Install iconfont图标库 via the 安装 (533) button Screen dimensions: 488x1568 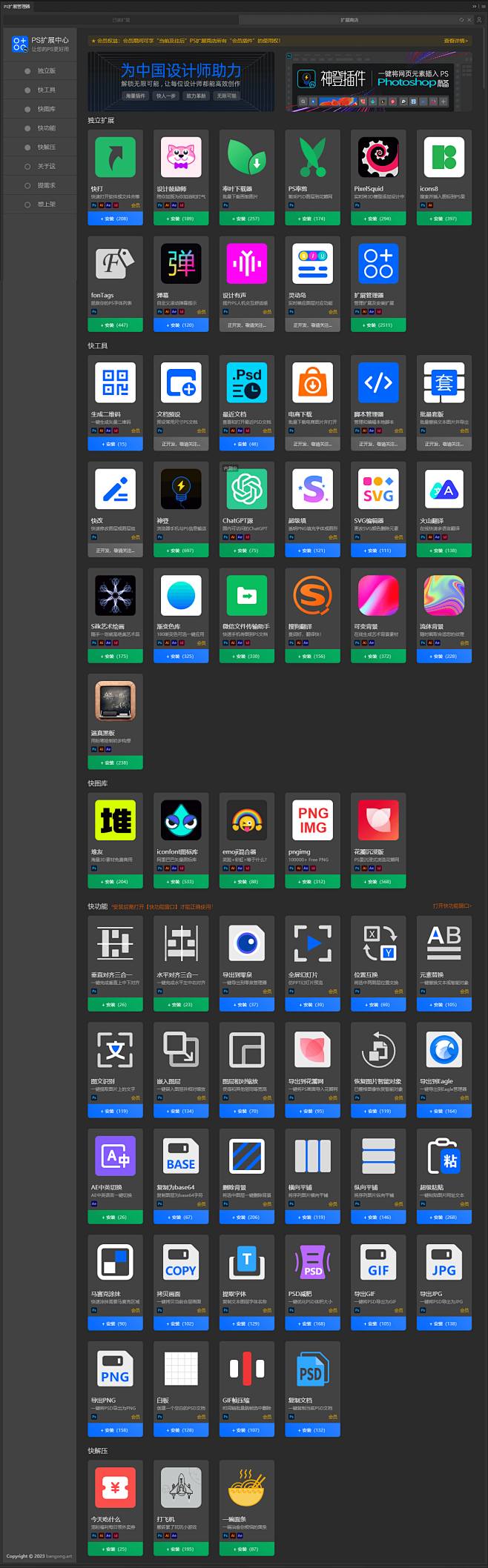coord(181,882)
